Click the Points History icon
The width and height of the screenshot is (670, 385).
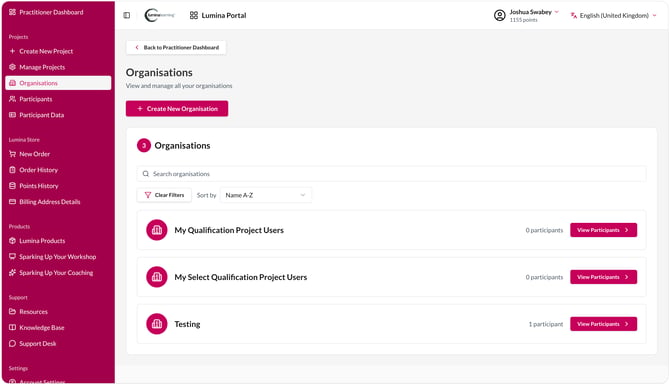[x=12, y=186]
